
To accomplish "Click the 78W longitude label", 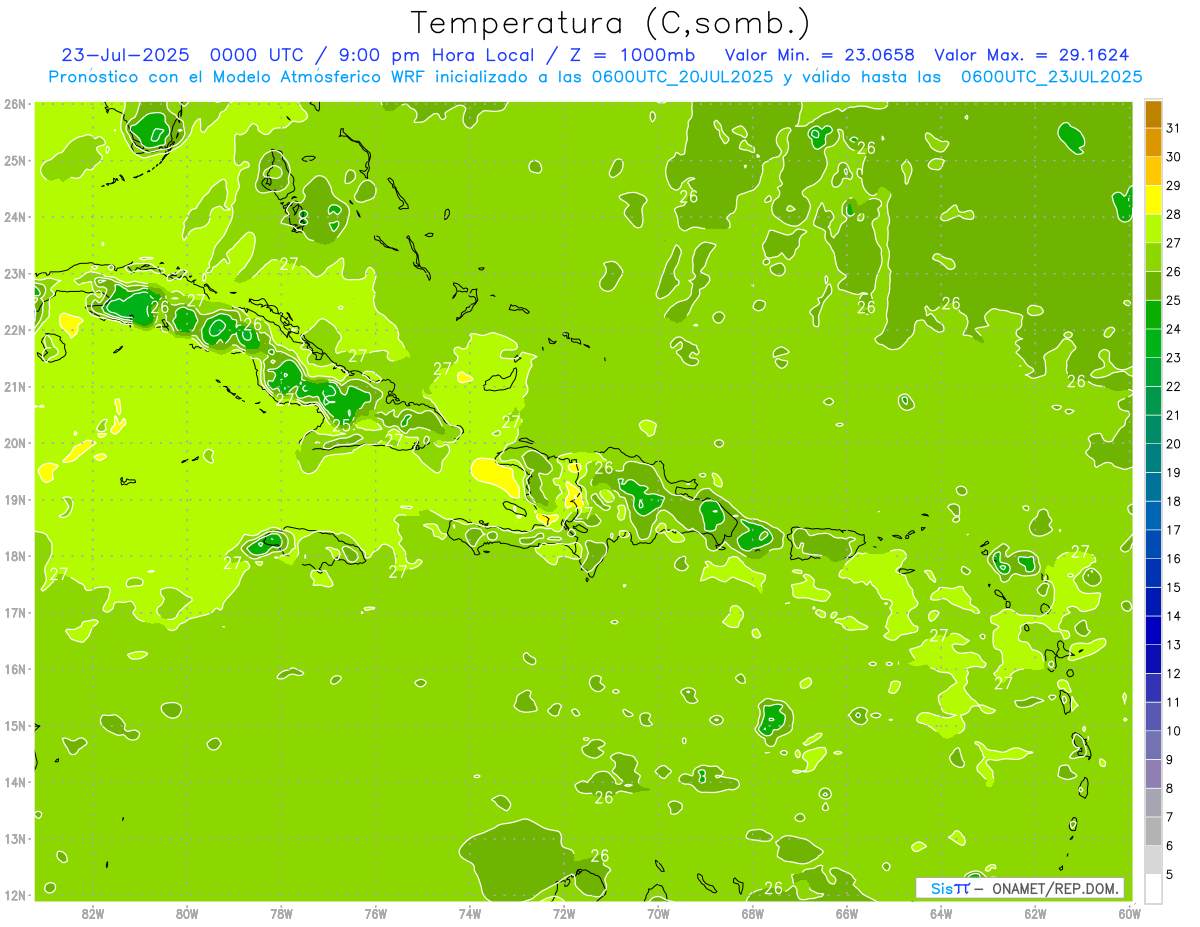I will 281,913.
